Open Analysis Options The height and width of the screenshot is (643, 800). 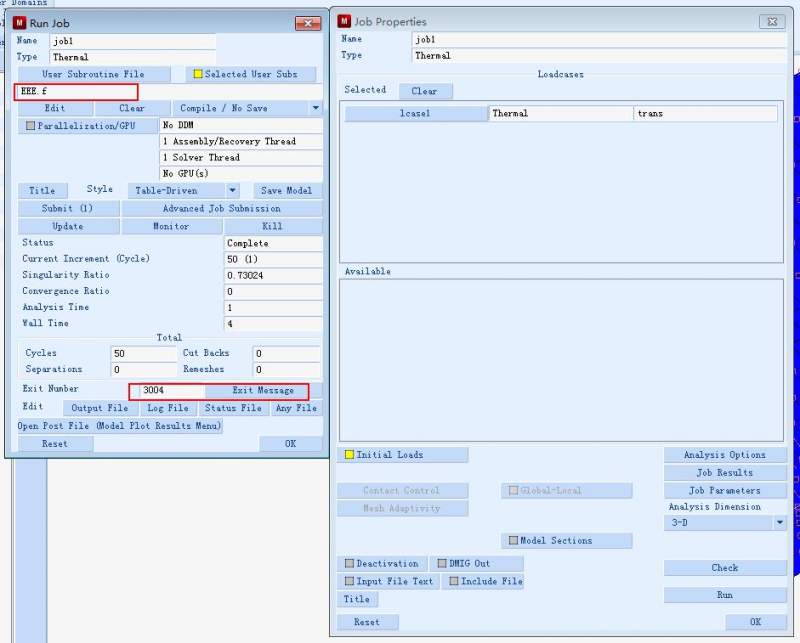725,455
